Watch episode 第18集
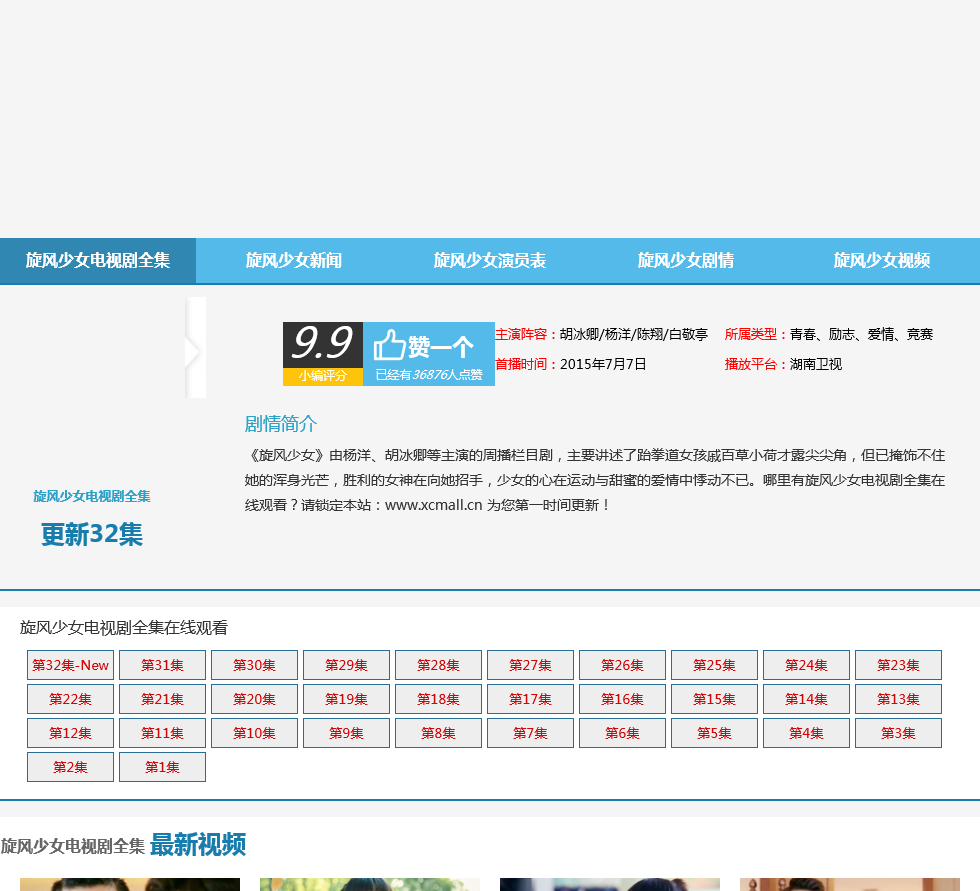 [x=438, y=699]
